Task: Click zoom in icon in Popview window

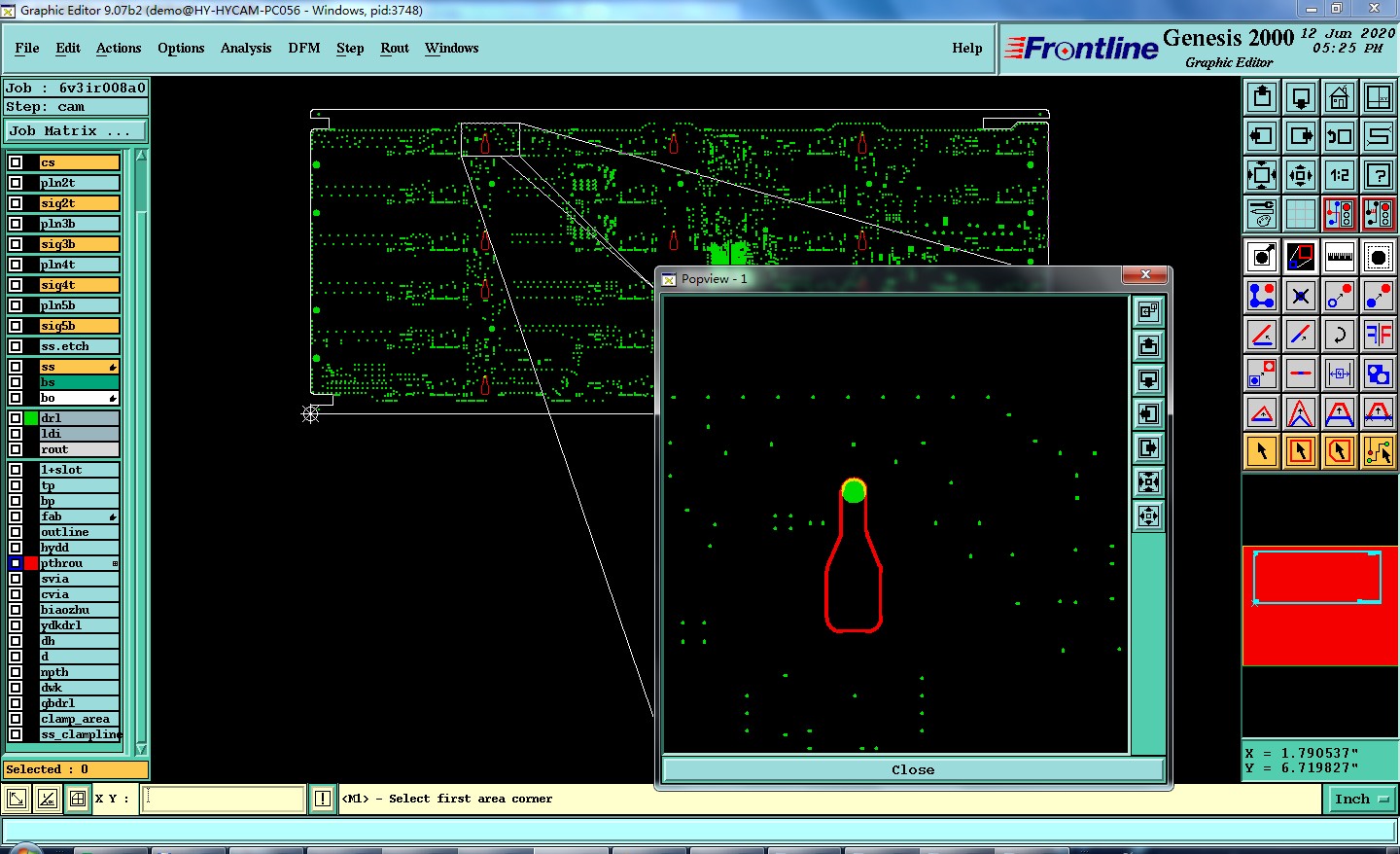Action: point(1148,482)
